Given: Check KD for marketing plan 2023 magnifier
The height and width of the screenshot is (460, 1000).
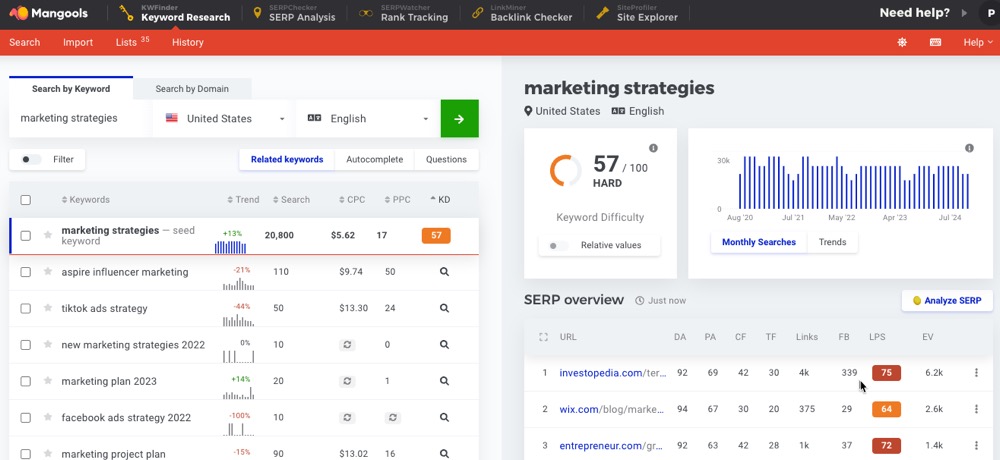Looking at the screenshot, I should coord(445,381).
